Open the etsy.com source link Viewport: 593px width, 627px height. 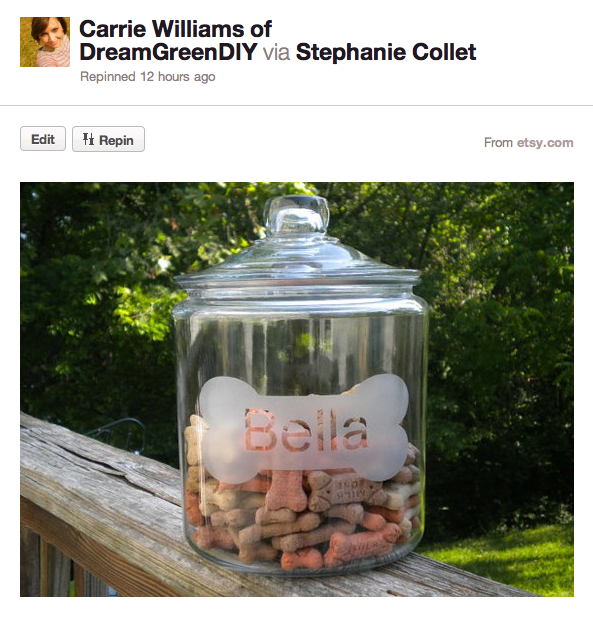click(x=545, y=142)
